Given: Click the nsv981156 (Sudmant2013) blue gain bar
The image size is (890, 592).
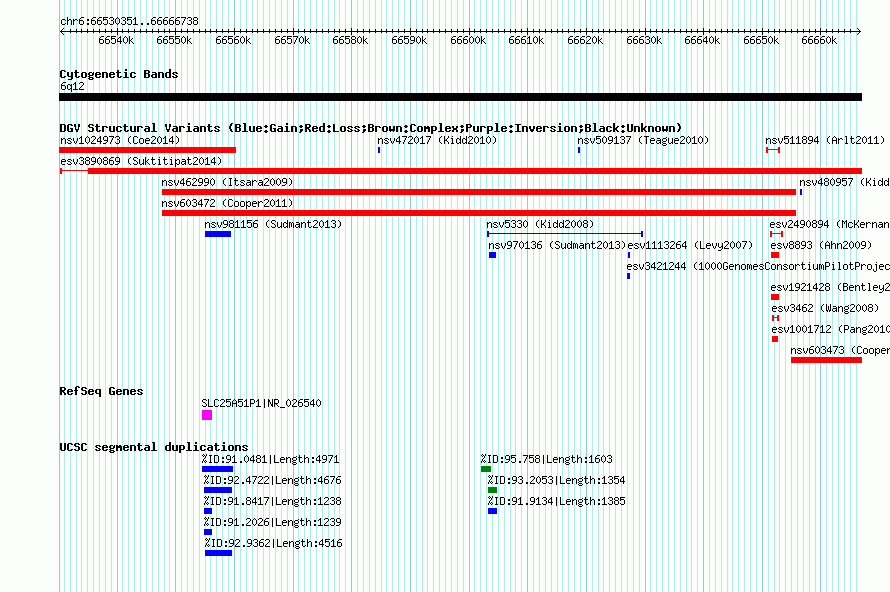Looking at the screenshot, I should [218, 234].
